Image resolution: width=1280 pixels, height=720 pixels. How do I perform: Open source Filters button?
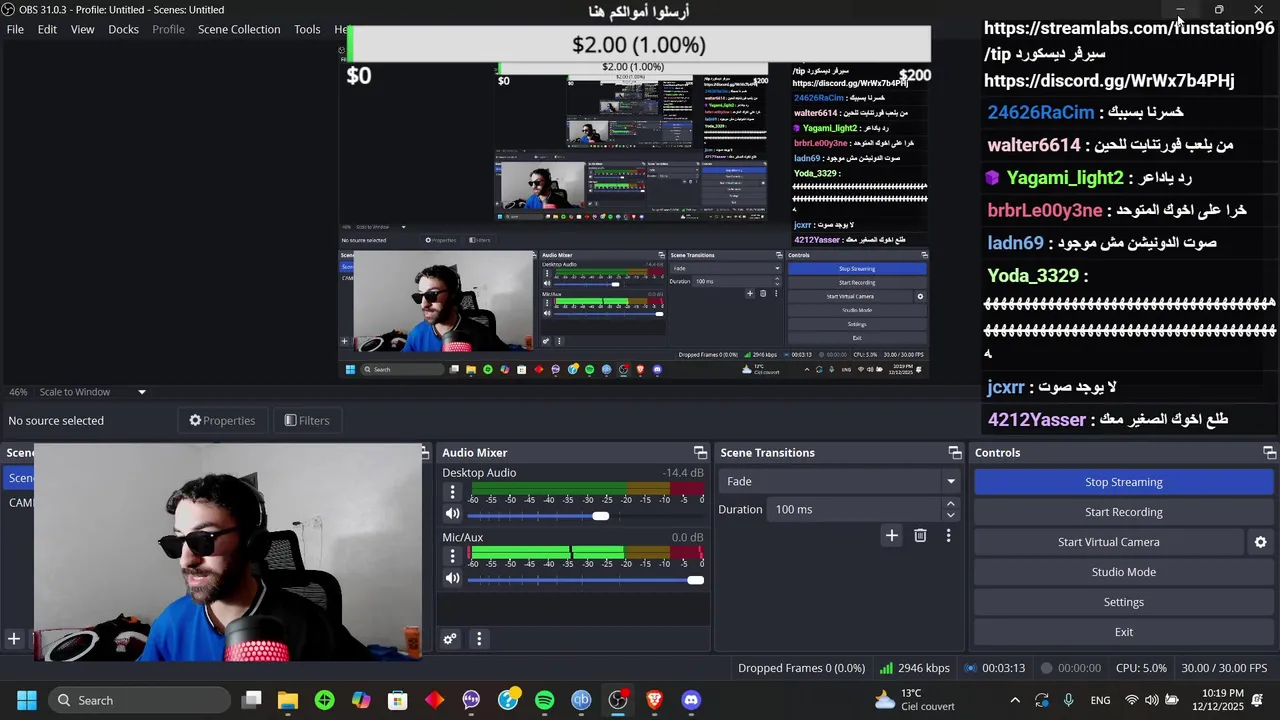[x=307, y=420]
